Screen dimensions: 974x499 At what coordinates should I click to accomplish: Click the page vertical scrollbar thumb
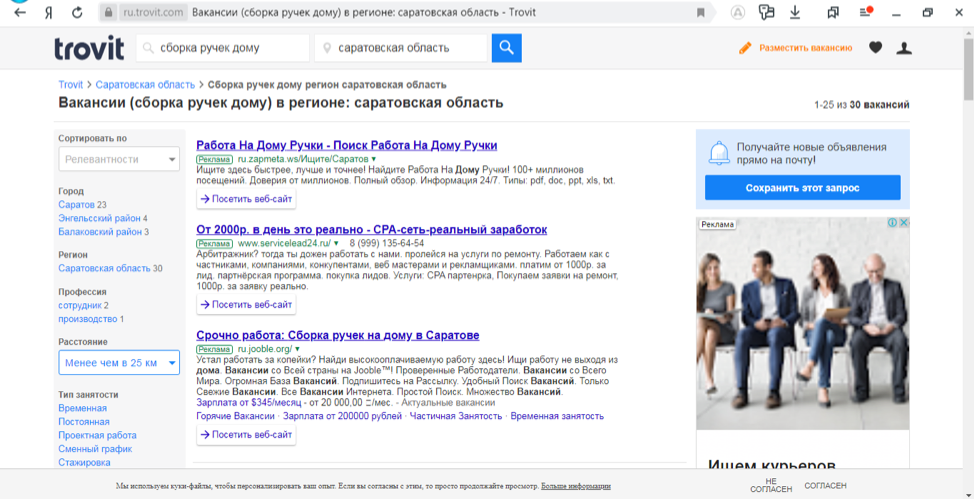tap(967, 70)
